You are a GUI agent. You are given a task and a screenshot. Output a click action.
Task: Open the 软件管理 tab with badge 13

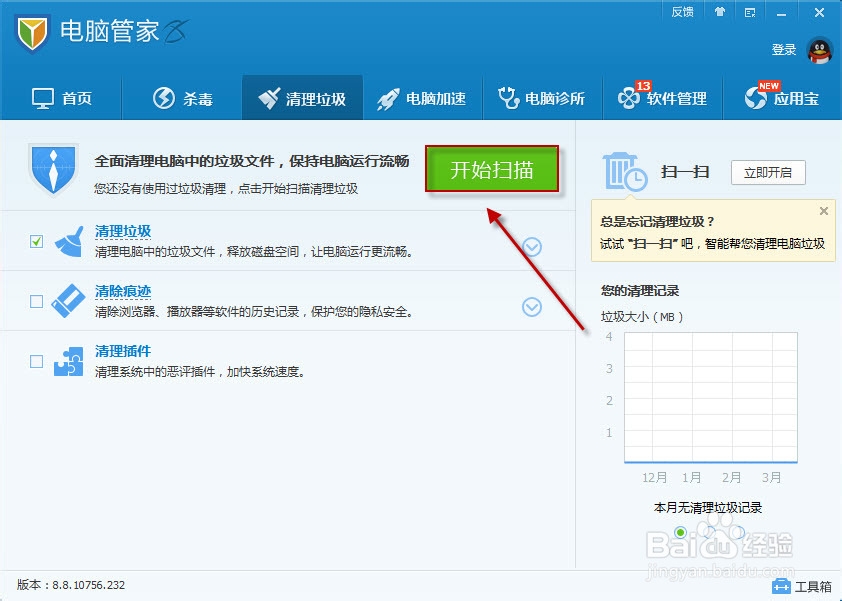pos(663,97)
